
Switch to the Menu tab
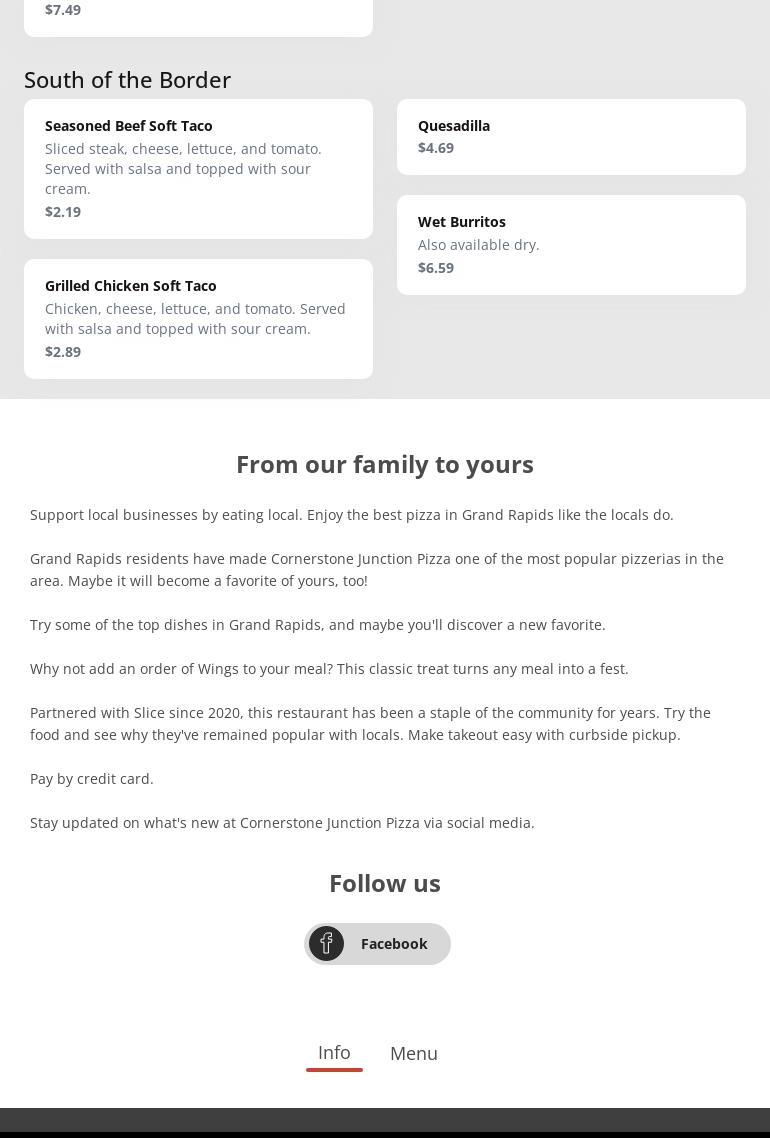(413, 1053)
